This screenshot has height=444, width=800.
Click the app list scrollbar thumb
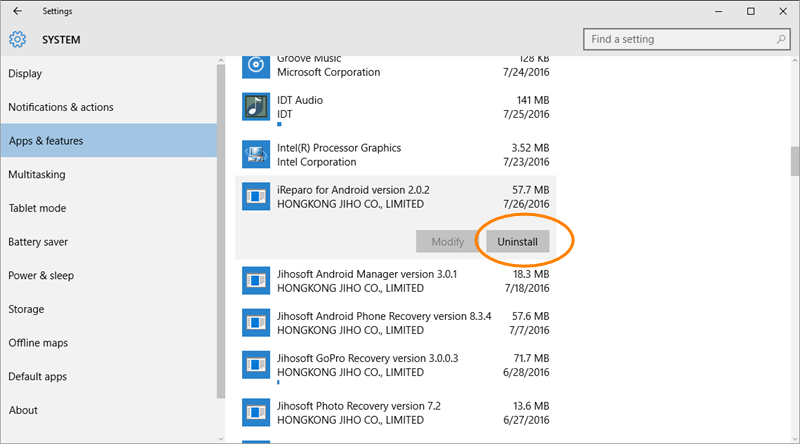[795, 161]
